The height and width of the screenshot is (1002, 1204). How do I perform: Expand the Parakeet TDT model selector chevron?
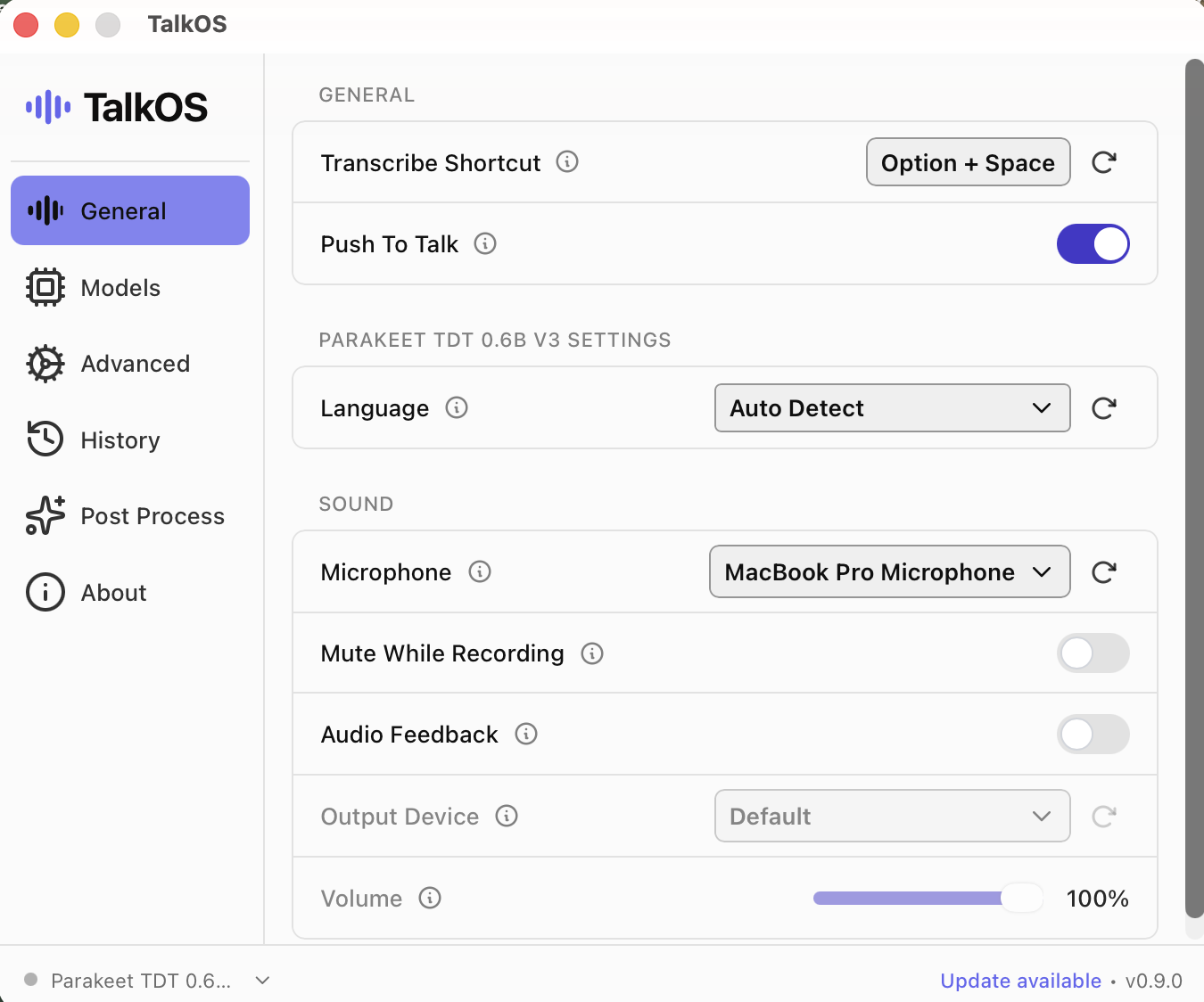pyautogui.click(x=262, y=981)
